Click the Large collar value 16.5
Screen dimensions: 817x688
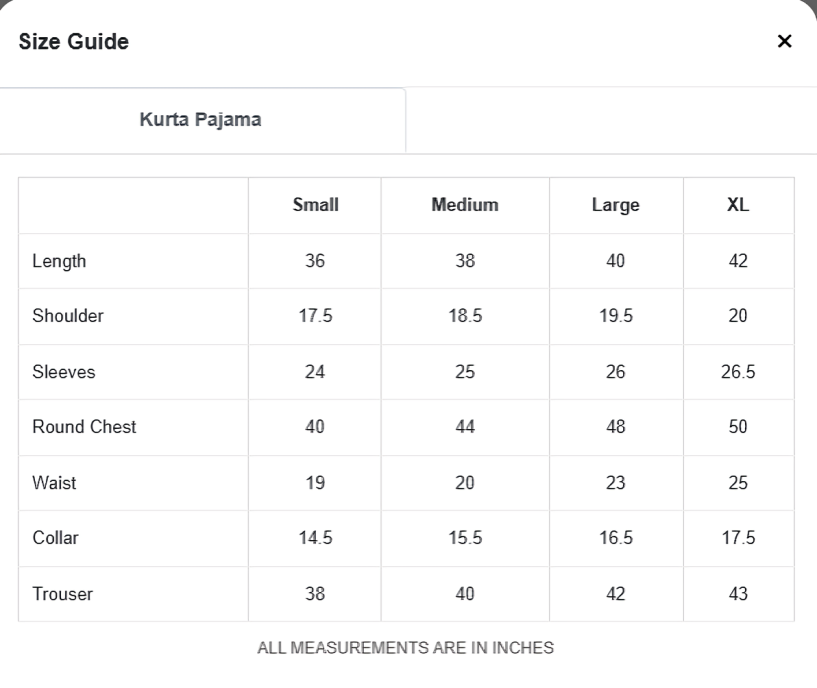tap(615, 538)
